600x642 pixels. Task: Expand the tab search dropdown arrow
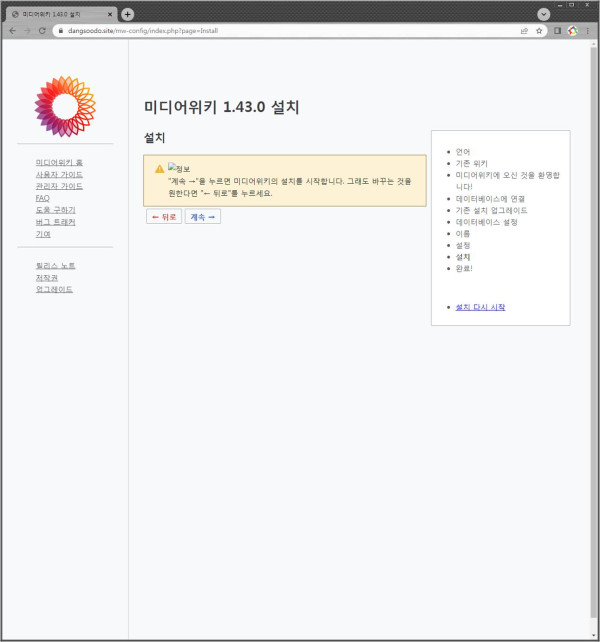tap(544, 14)
